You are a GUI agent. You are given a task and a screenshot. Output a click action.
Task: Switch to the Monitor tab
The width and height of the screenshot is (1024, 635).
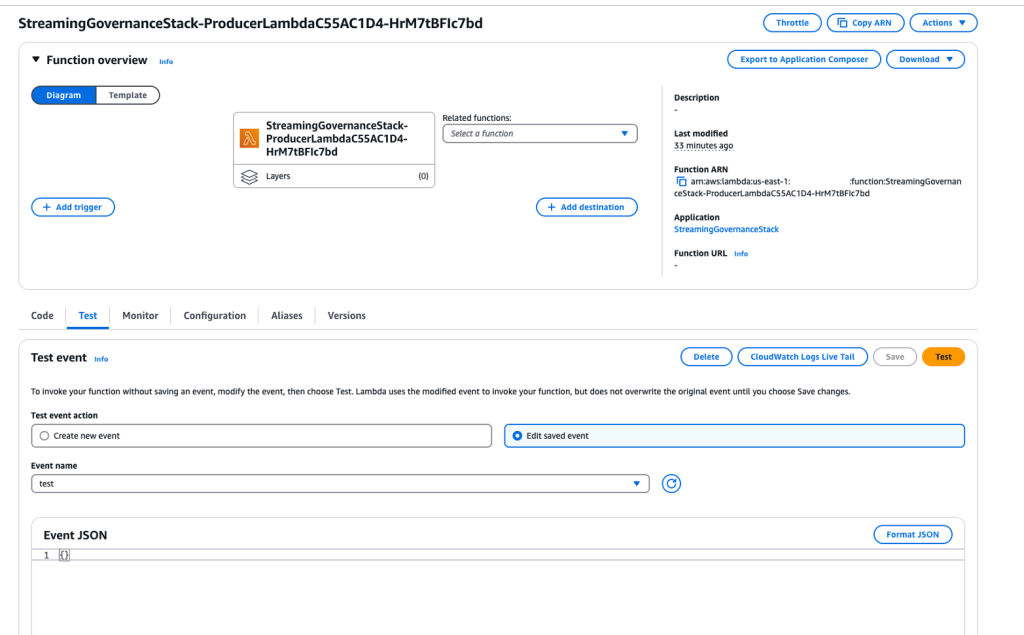tap(139, 315)
